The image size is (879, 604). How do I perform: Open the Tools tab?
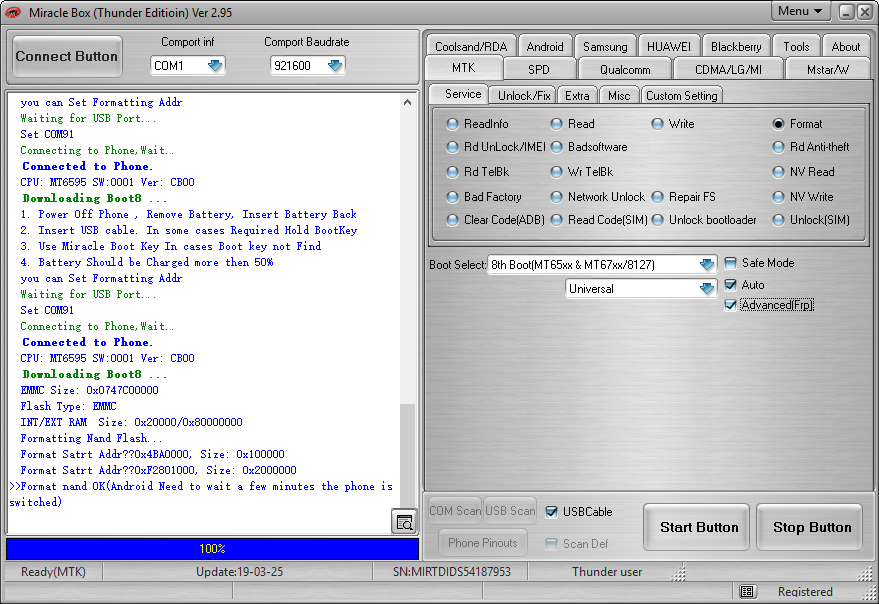click(796, 47)
